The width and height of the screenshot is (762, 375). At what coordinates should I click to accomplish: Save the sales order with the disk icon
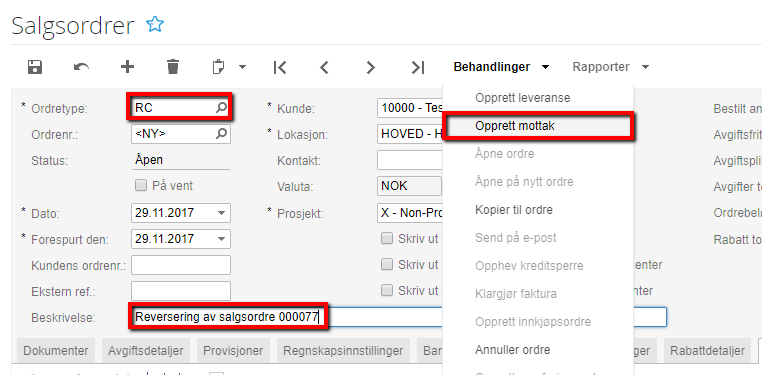tap(35, 67)
